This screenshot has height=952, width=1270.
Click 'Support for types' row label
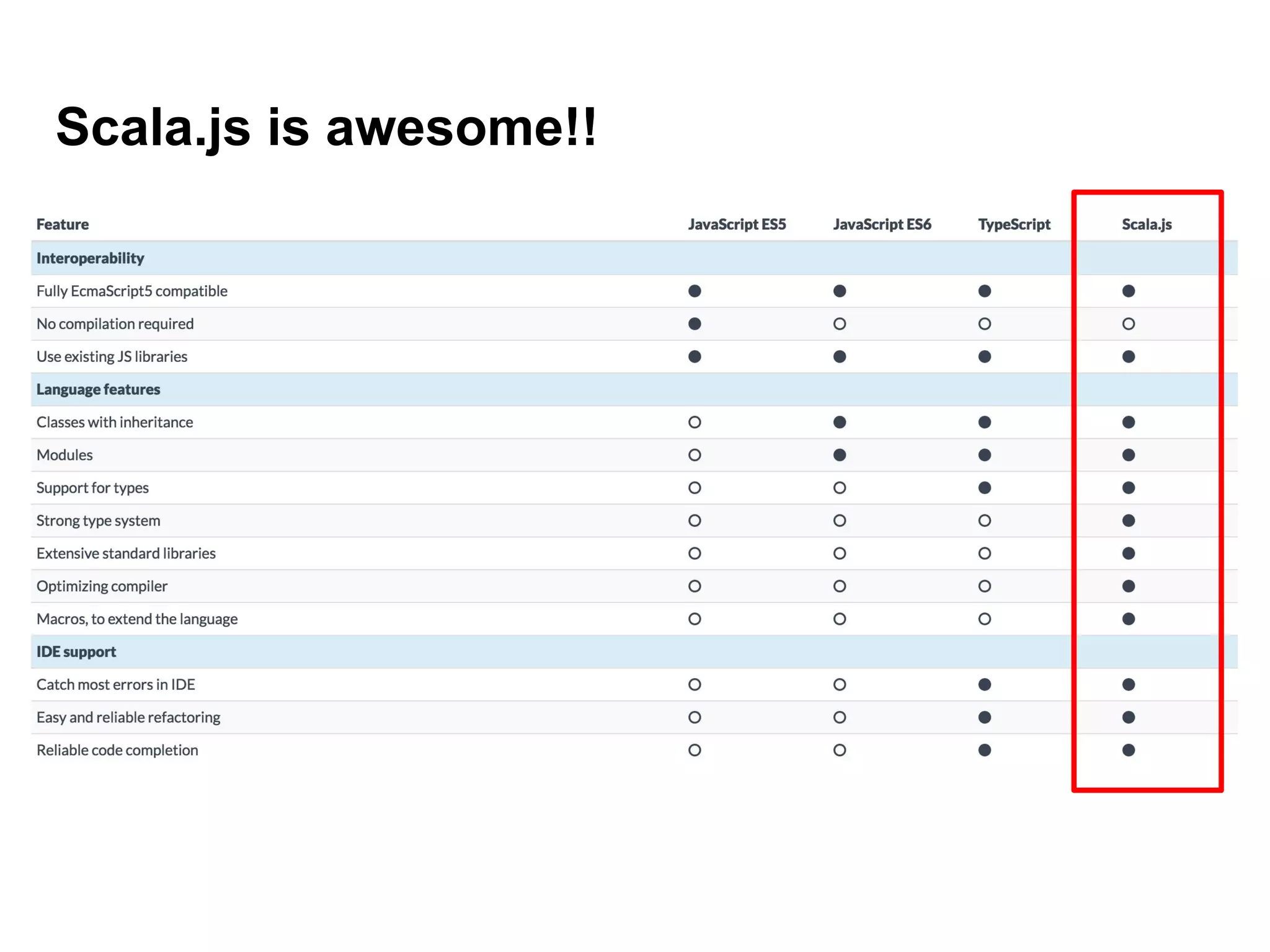(93, 488)
